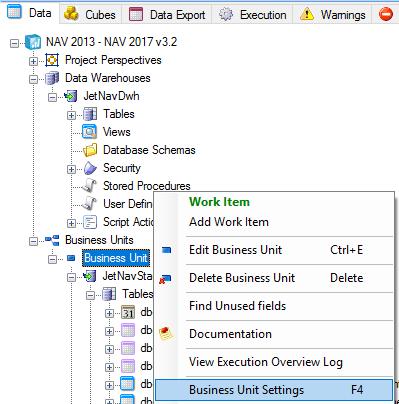The width and height of the screenshot is (399, 404).
Task: Collapse the NAV 2013 - NAV 2017 root node
Action: click(x=14, y=43)
